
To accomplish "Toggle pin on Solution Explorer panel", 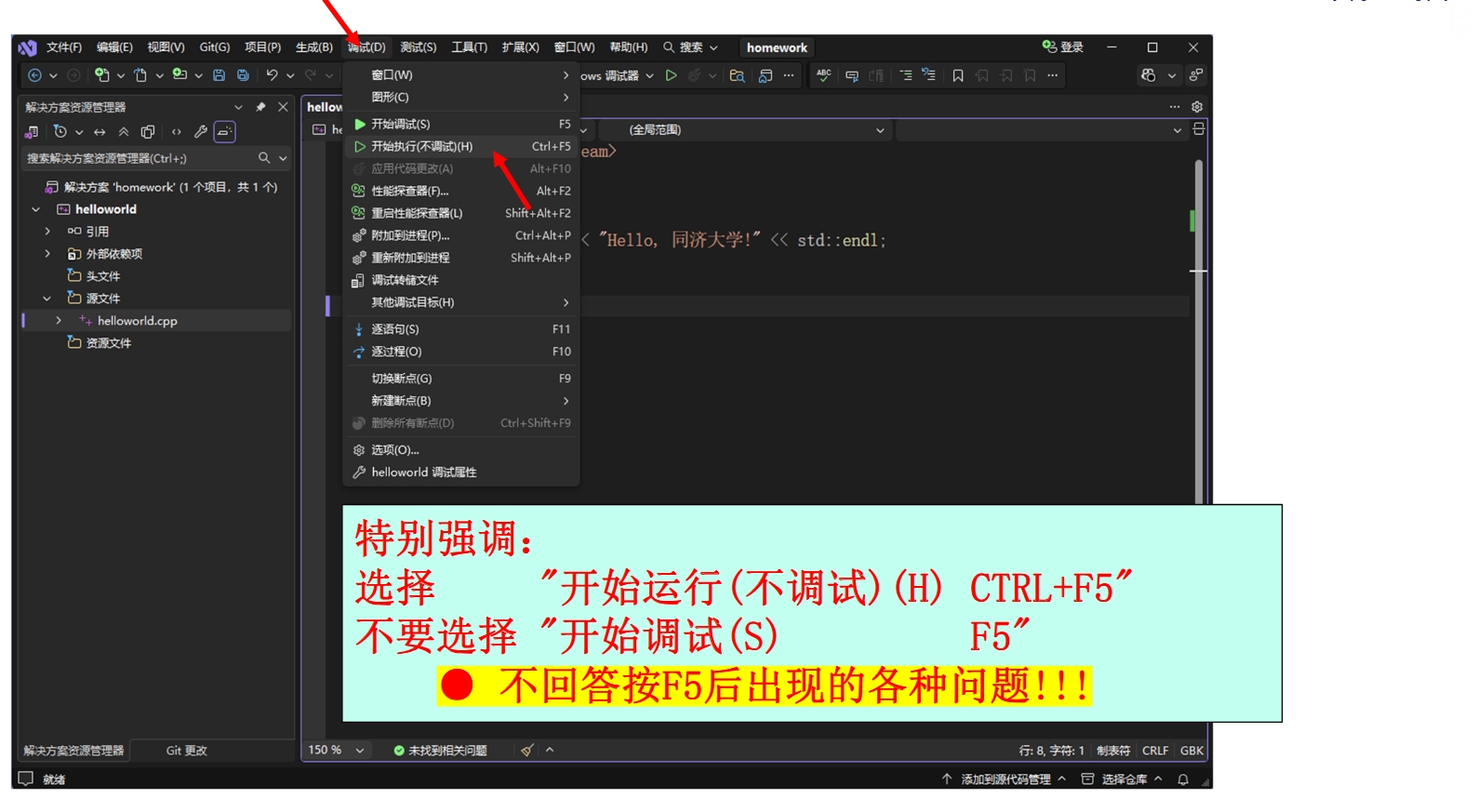I will coord(260,107).
